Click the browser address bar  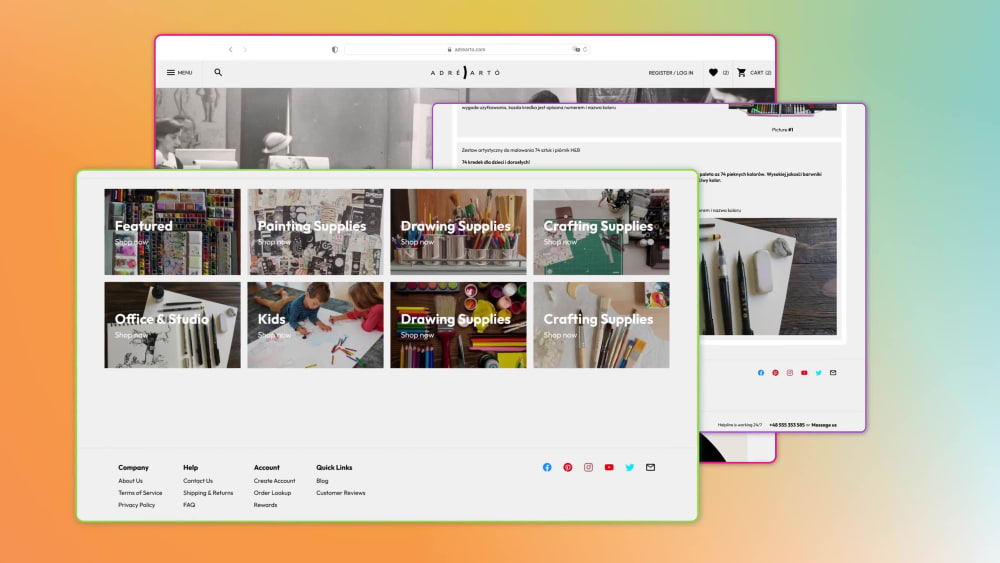pyautogui.click(x=466, y=49)
